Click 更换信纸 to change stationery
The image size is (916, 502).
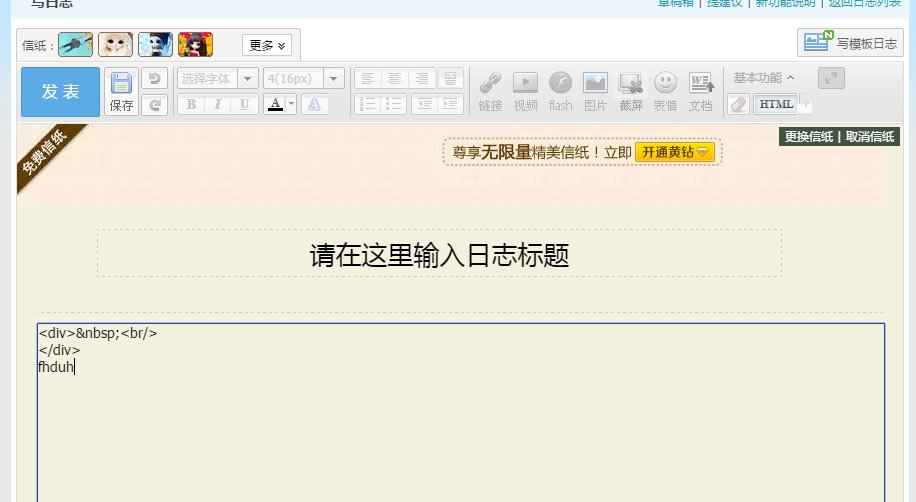[809, 137]
